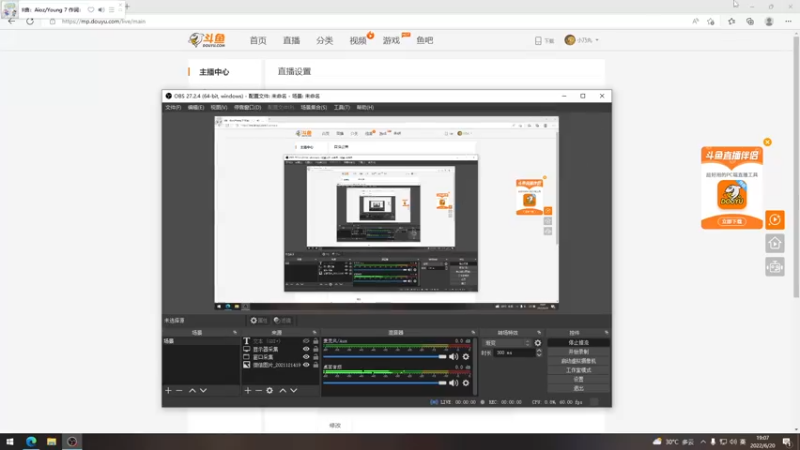Toggle visibility of display capture source
Screen dimensions: 800x450
(x=306, y=349)
